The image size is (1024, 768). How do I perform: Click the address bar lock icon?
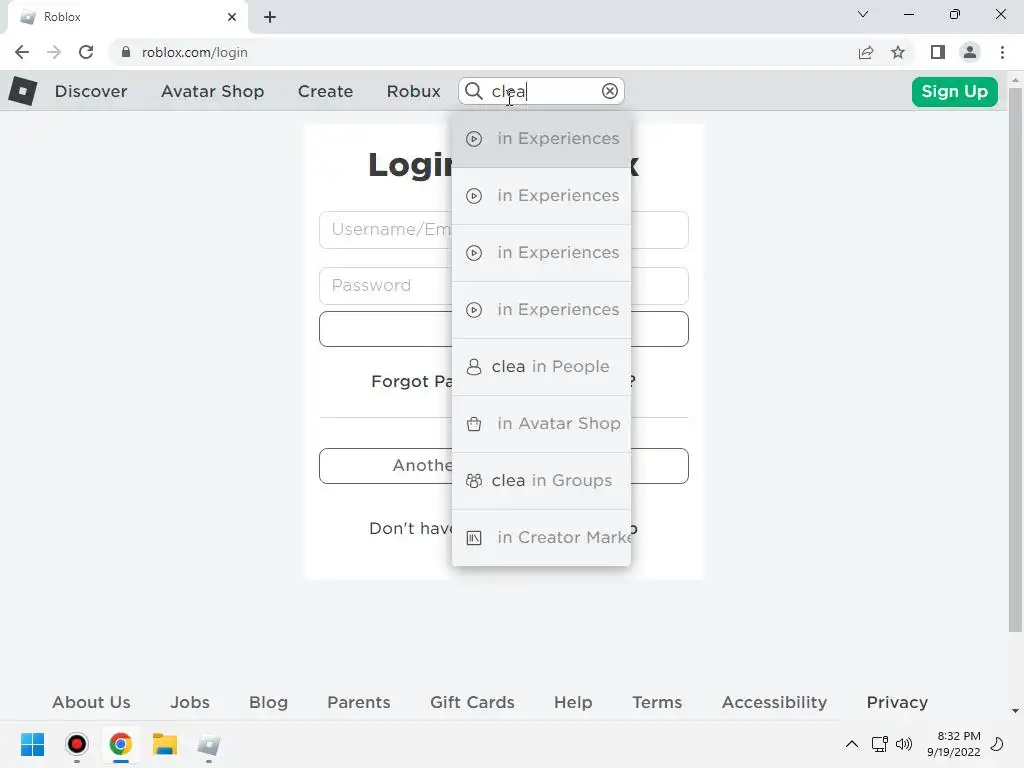coord(126,52)
